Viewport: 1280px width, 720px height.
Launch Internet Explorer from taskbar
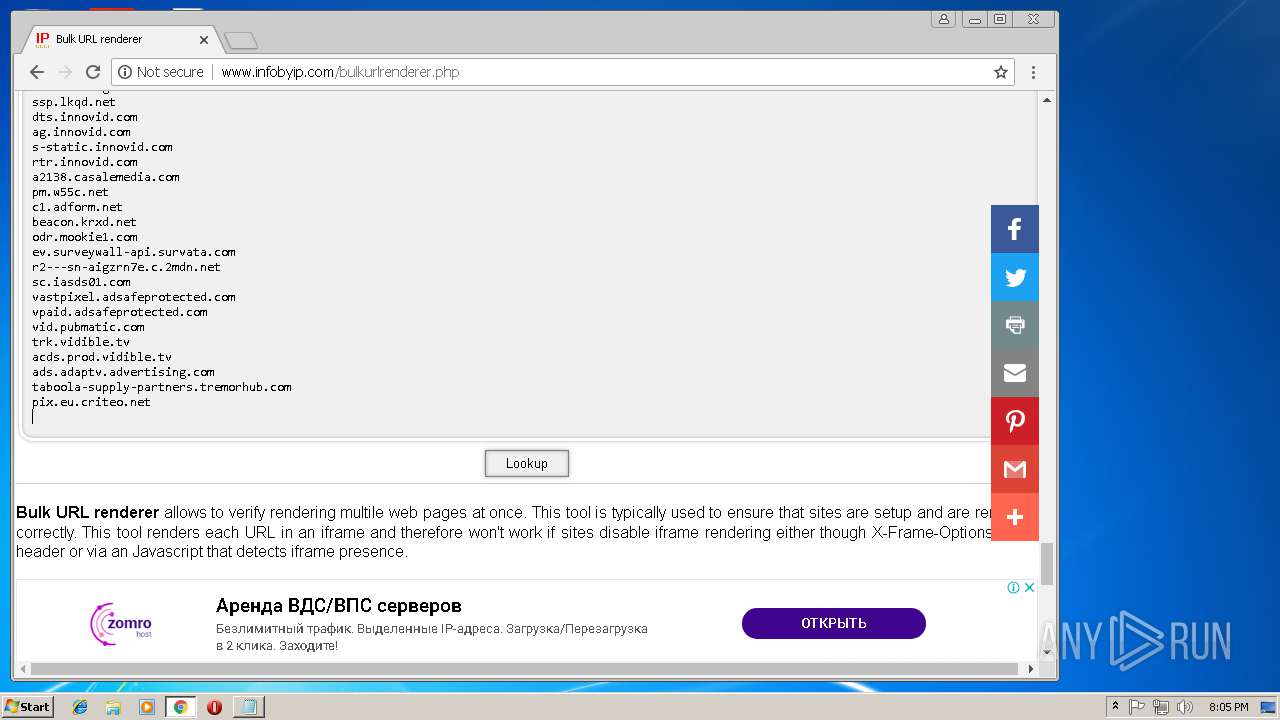pos(81,707)
